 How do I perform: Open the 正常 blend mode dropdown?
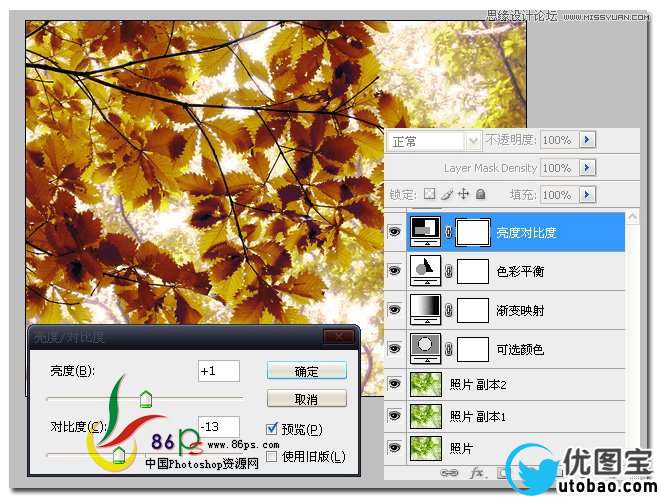[473, 141]
